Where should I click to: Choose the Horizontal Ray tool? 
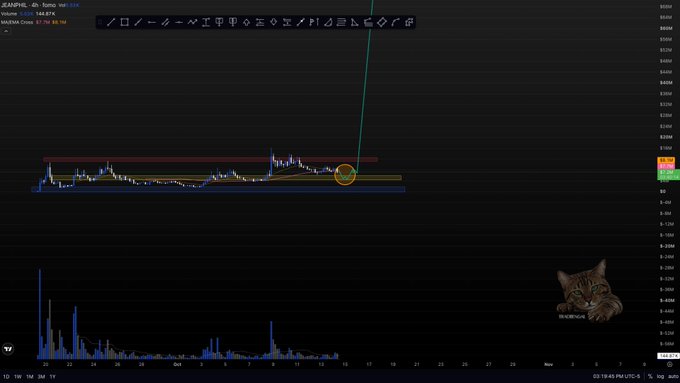click(x=151, y=22)
